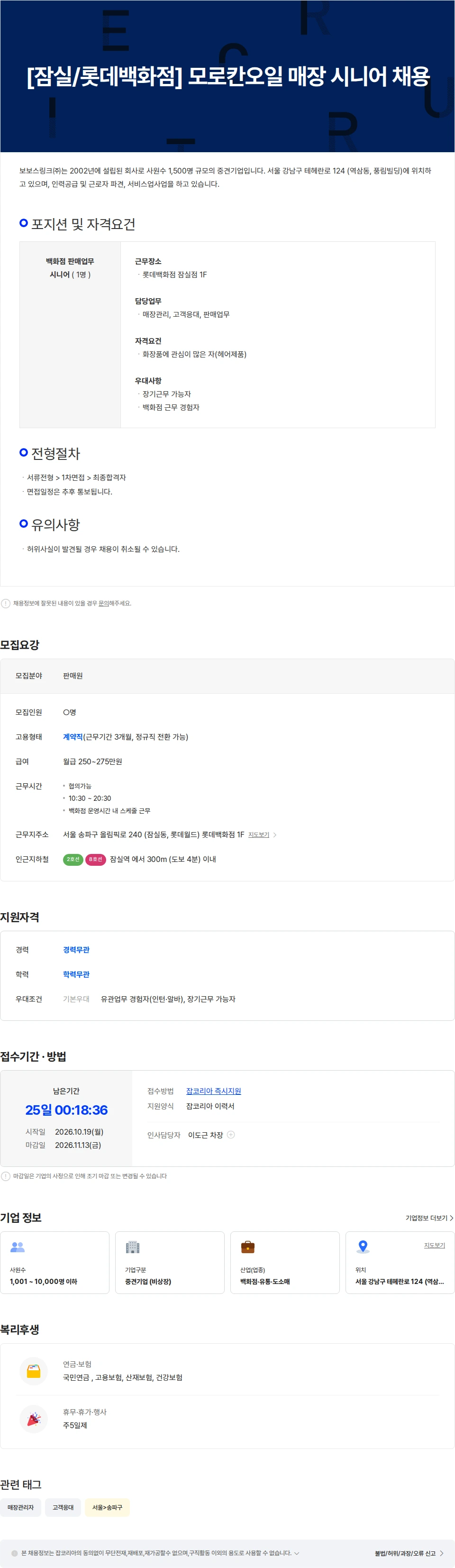Click the 백화점·유통·도소매 industry text
This screenshot has height=1568, width=455.
[264, 1281]
